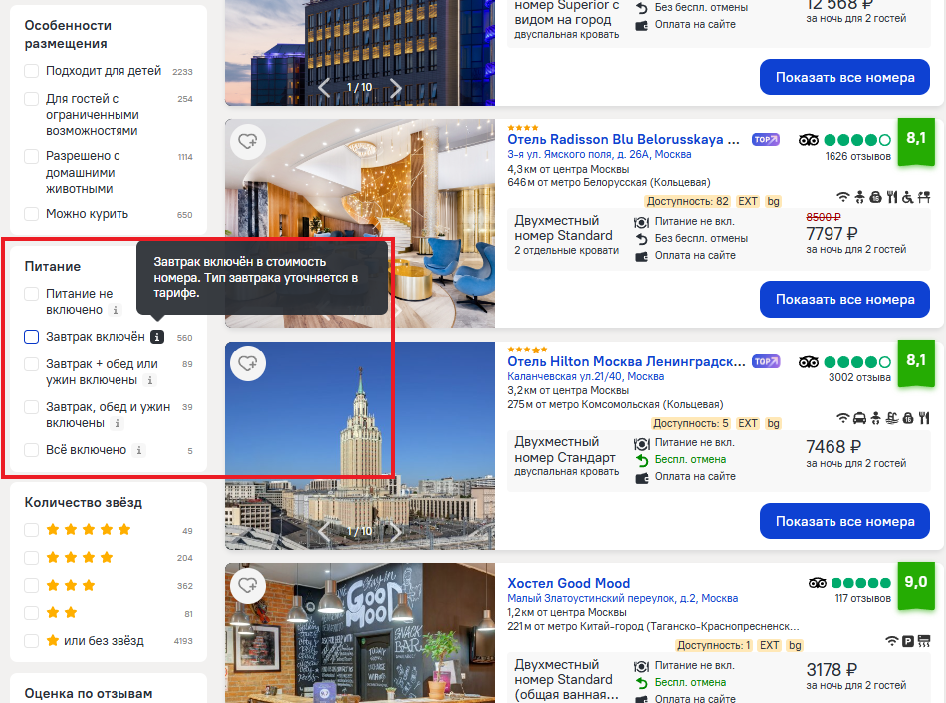Click TripAdvisor owl icon for Radisson Blu
Viewport: 946px width, 703px height.
(809, 140)
